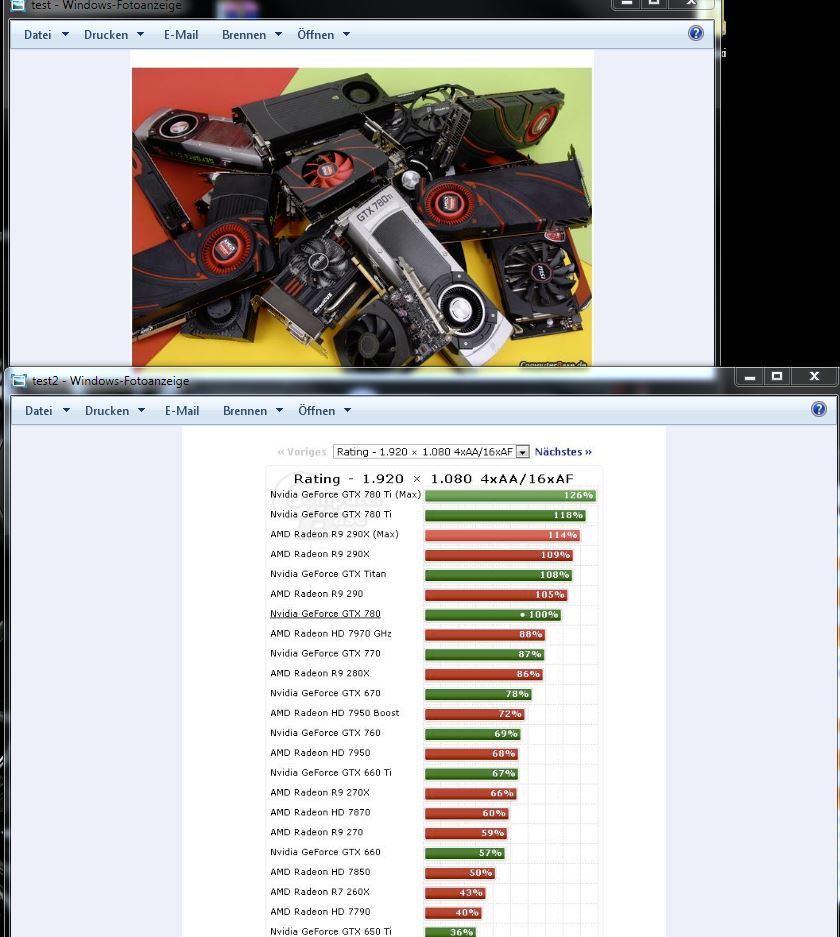This screenshot has height=937, width=840.
Task: Select AMD Radeon R9 290X (Max) label
Action: (x=334, y=534)
